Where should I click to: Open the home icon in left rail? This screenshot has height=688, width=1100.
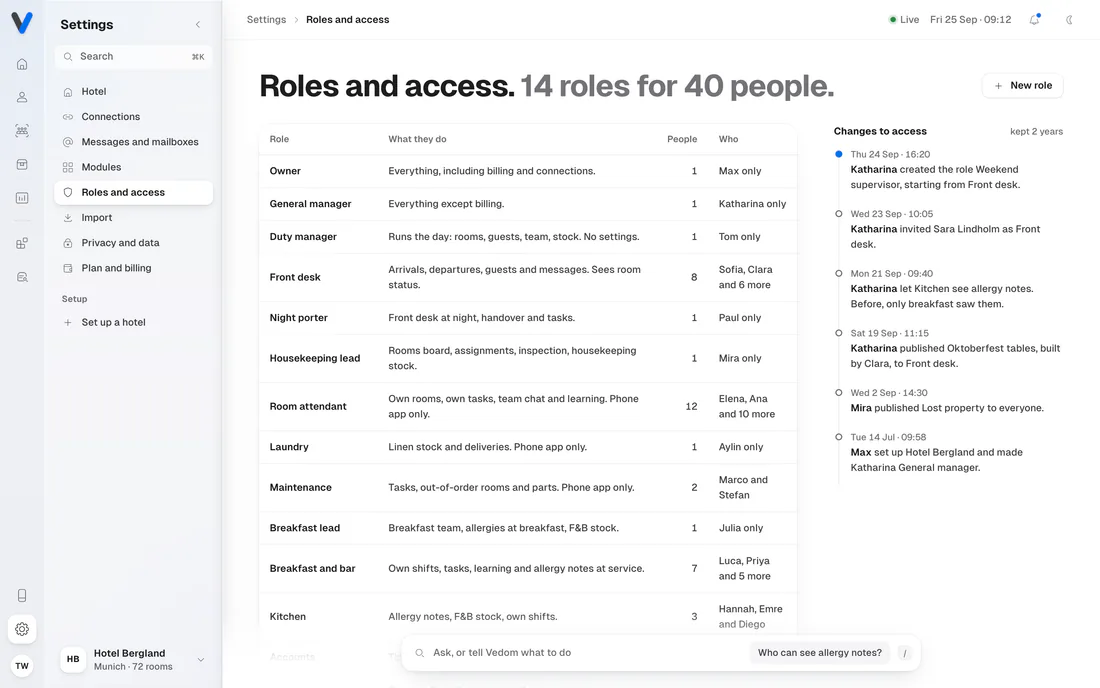pos(22,64)
